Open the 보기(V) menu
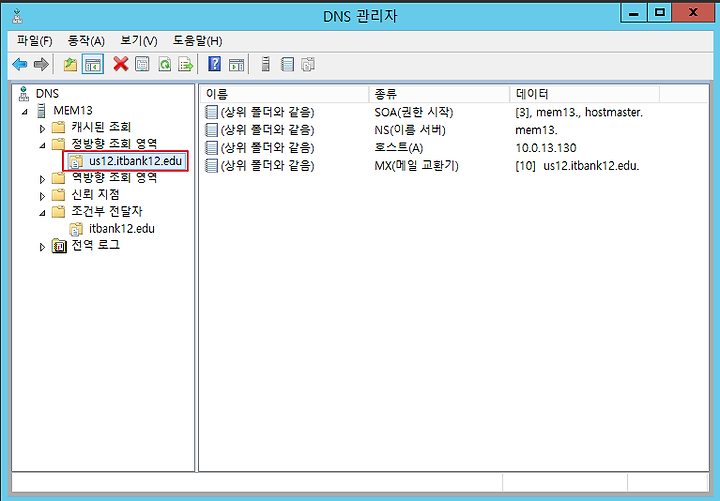The height and width of the screenshot is (501, 720). click(139, 41)
